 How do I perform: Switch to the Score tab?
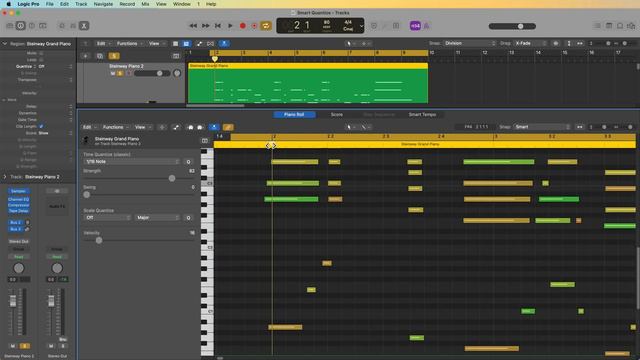337,115
